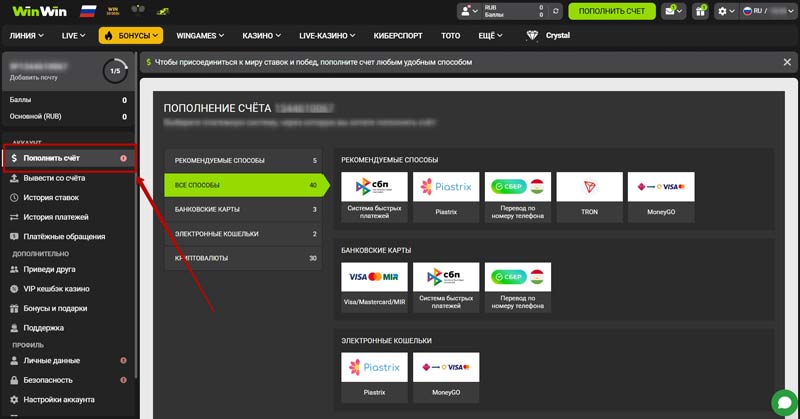Open История ставок
The height and width of the screenshot is (419, 800).
point(69,198)
